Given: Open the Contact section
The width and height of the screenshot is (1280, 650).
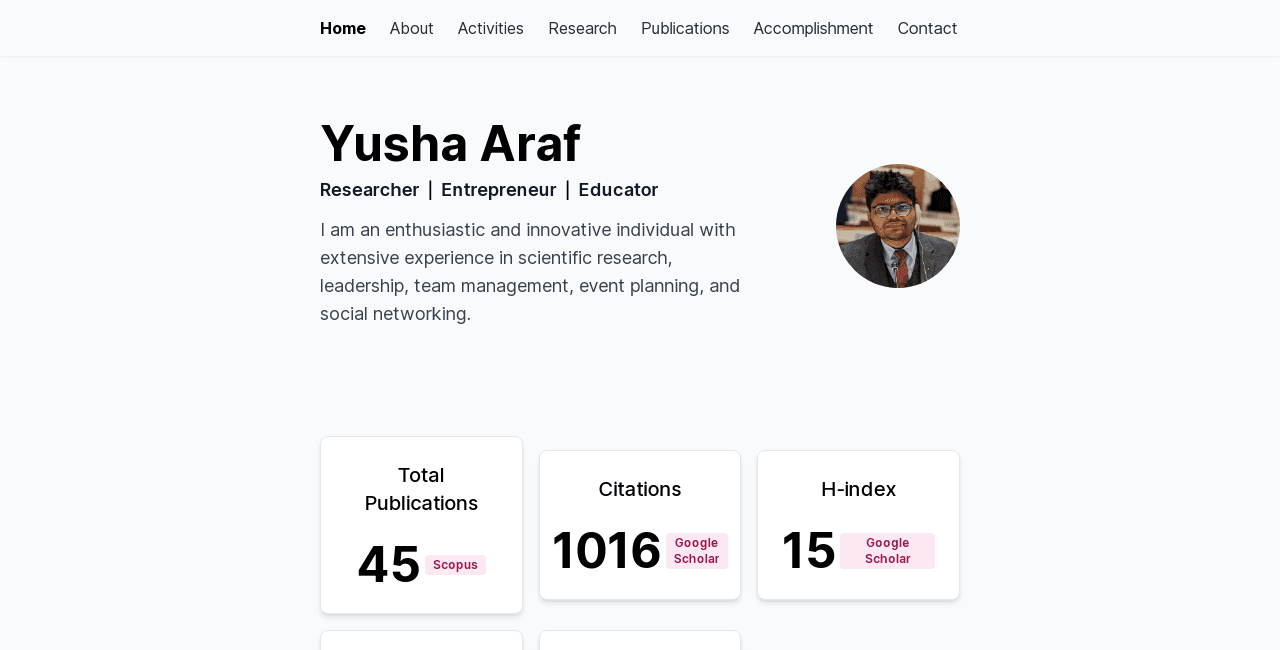Looking at the screenshot, I should point(927,27).
